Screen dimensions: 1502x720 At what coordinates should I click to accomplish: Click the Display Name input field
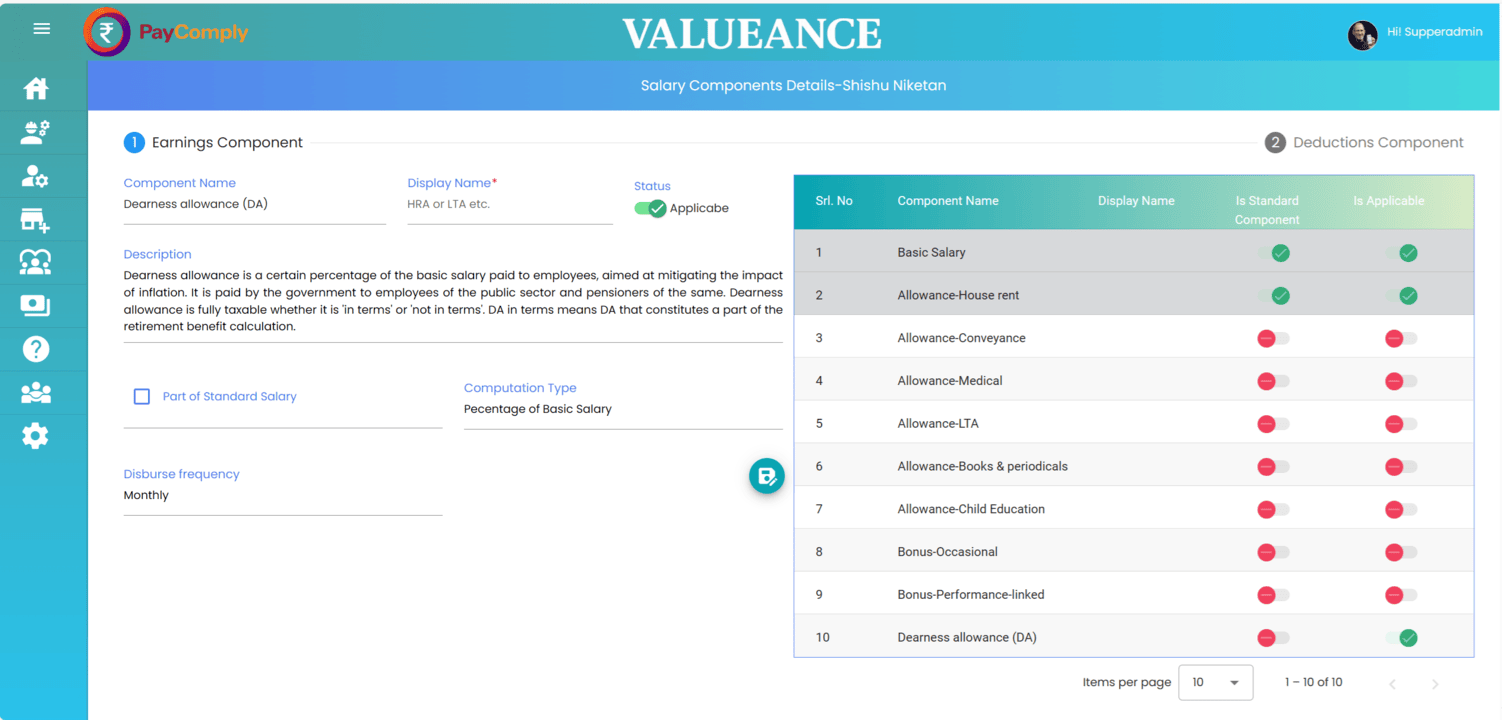tap(509, 205)
